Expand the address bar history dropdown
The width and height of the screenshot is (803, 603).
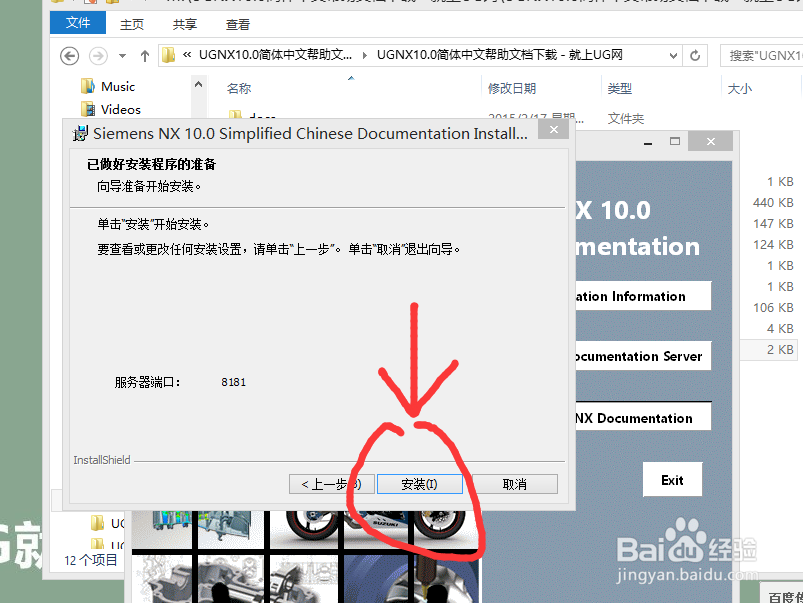click(x=673, y=55)
